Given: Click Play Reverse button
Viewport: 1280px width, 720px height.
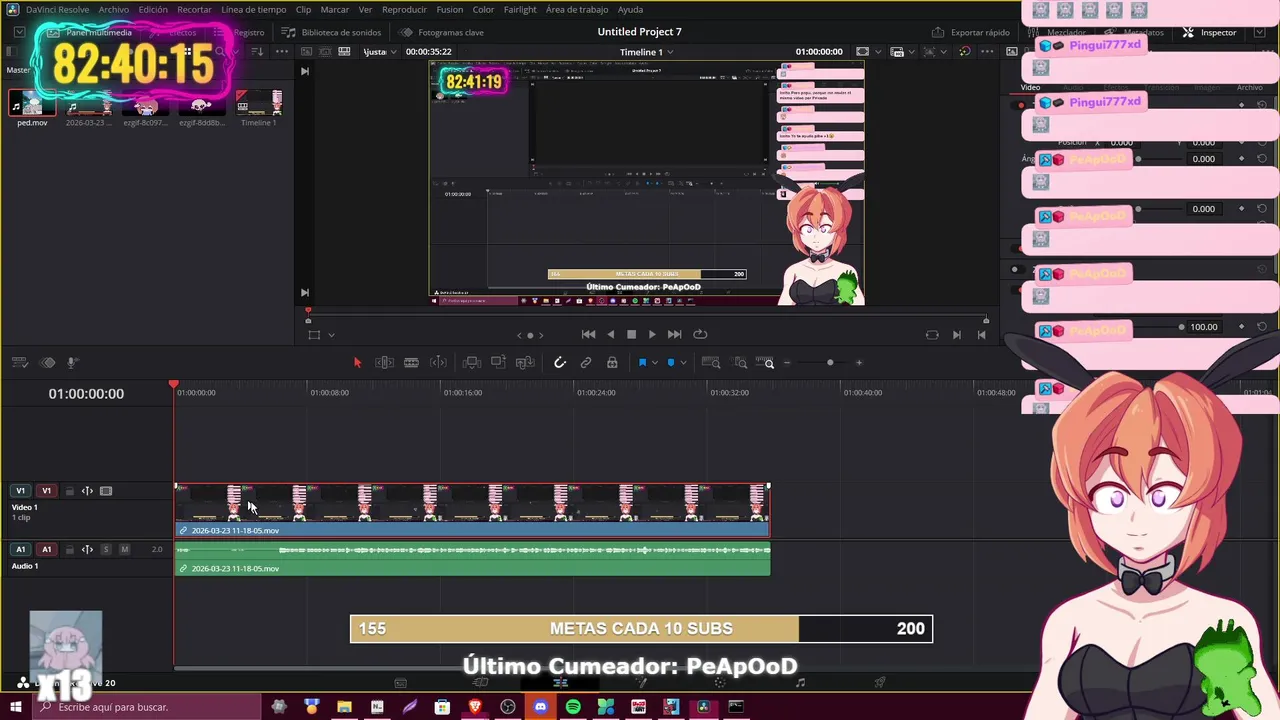Looking at the screenshot, I should (611, 334).
